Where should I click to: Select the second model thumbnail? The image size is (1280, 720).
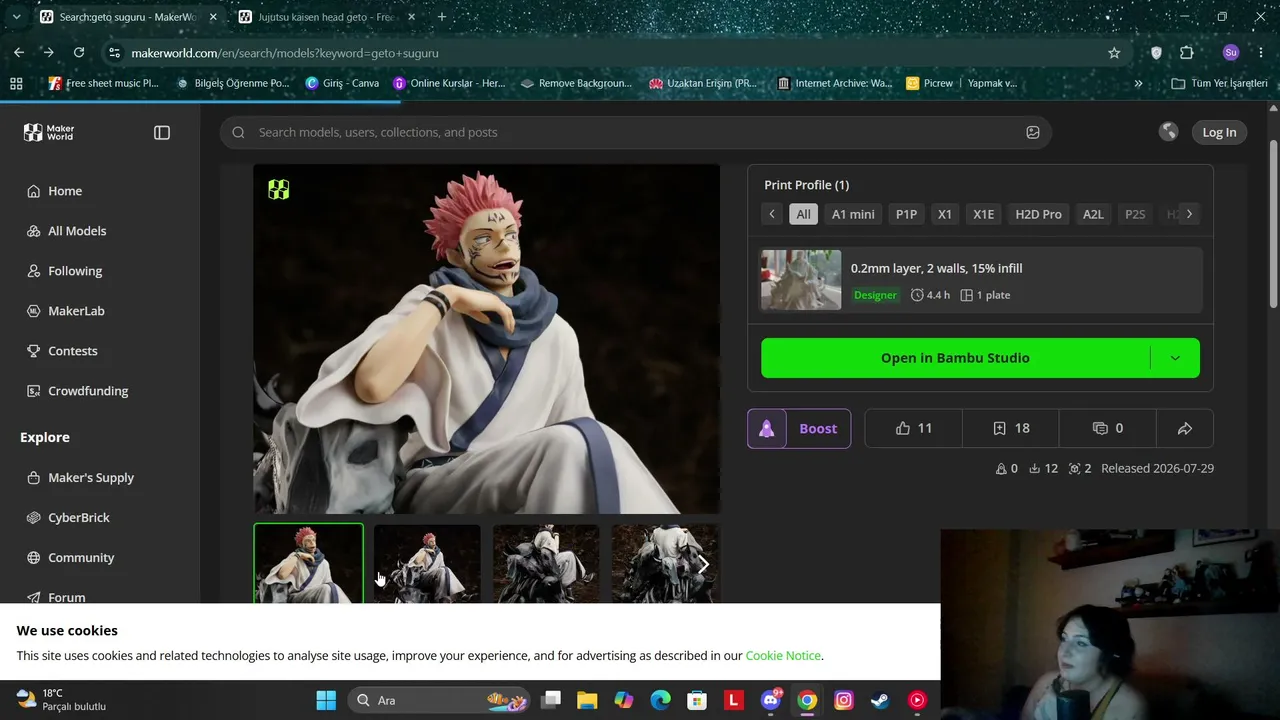pos(427,564)
